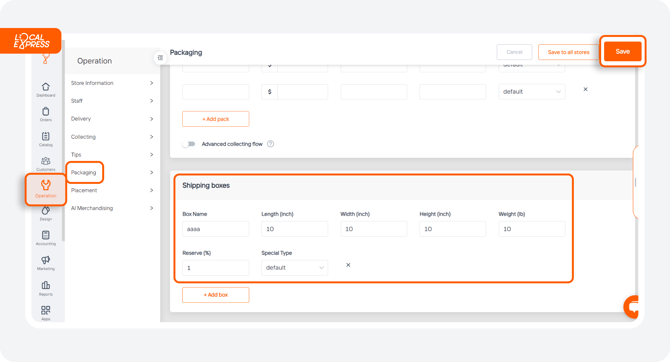The width and height of the screenshot is (670, 362).
Task: Open Delivery settings menu item
Action: pyautogui.click(x=112, y=119)
